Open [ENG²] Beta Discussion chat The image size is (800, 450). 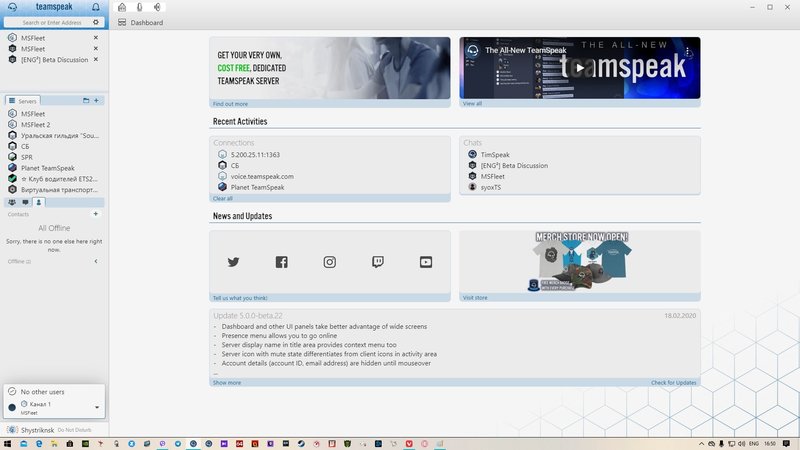(x=514, y=165)
